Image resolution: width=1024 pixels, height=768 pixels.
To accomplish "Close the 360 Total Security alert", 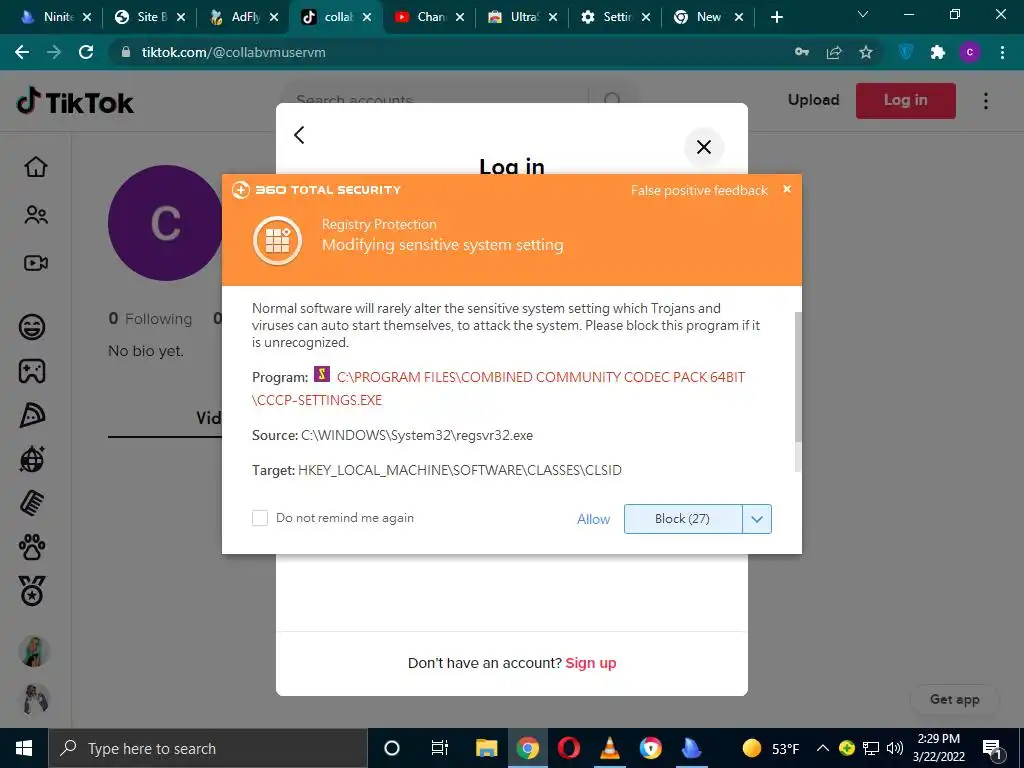I will [787, 189].
